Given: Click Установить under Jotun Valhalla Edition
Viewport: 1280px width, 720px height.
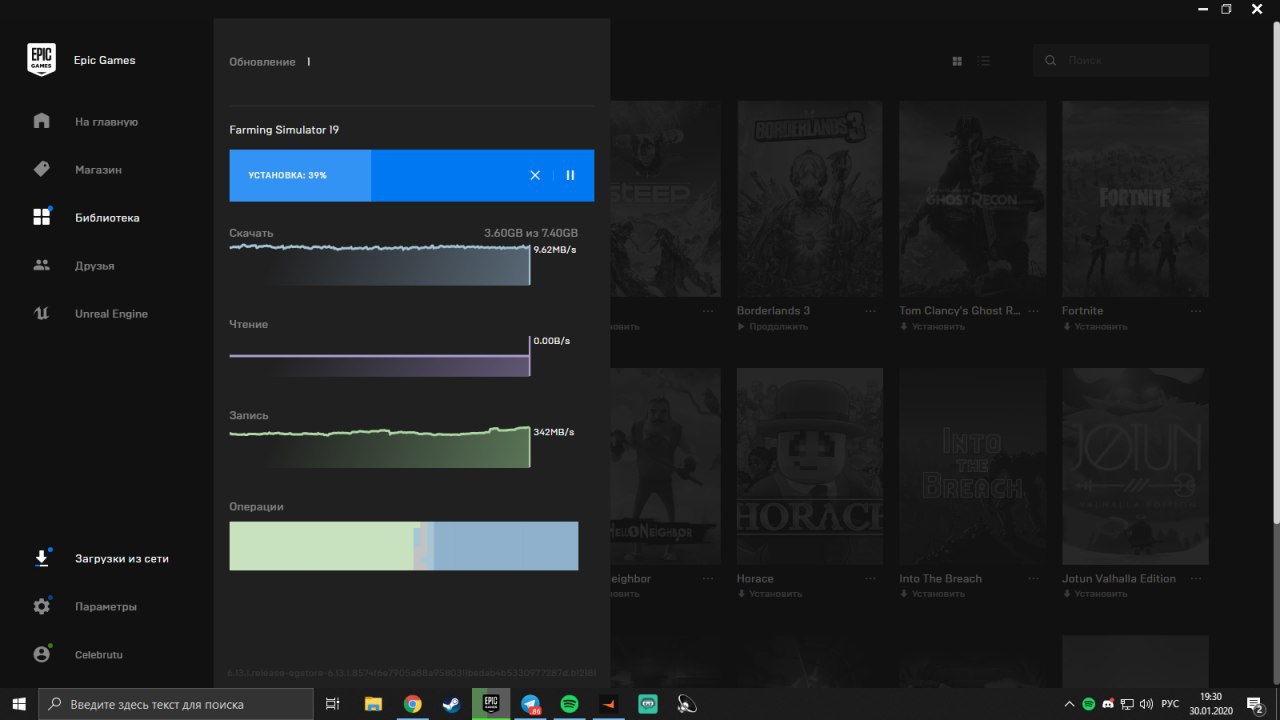Looking at the screenshot, I should (1095, 594).
